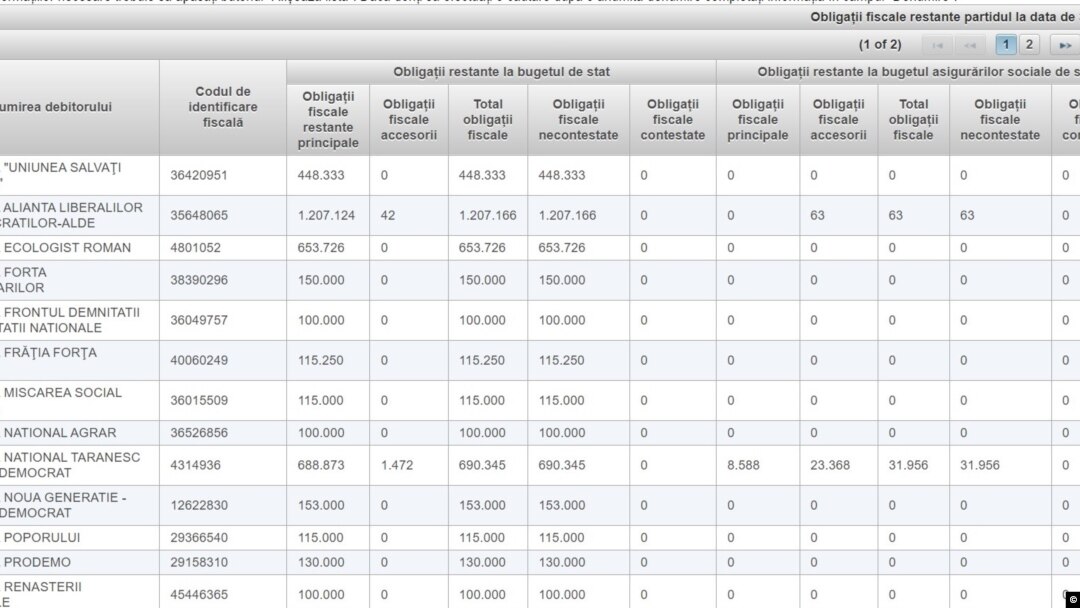
Task: Click the accessory value 42 in the ALDE row
Action: click(x=388, y=216)
